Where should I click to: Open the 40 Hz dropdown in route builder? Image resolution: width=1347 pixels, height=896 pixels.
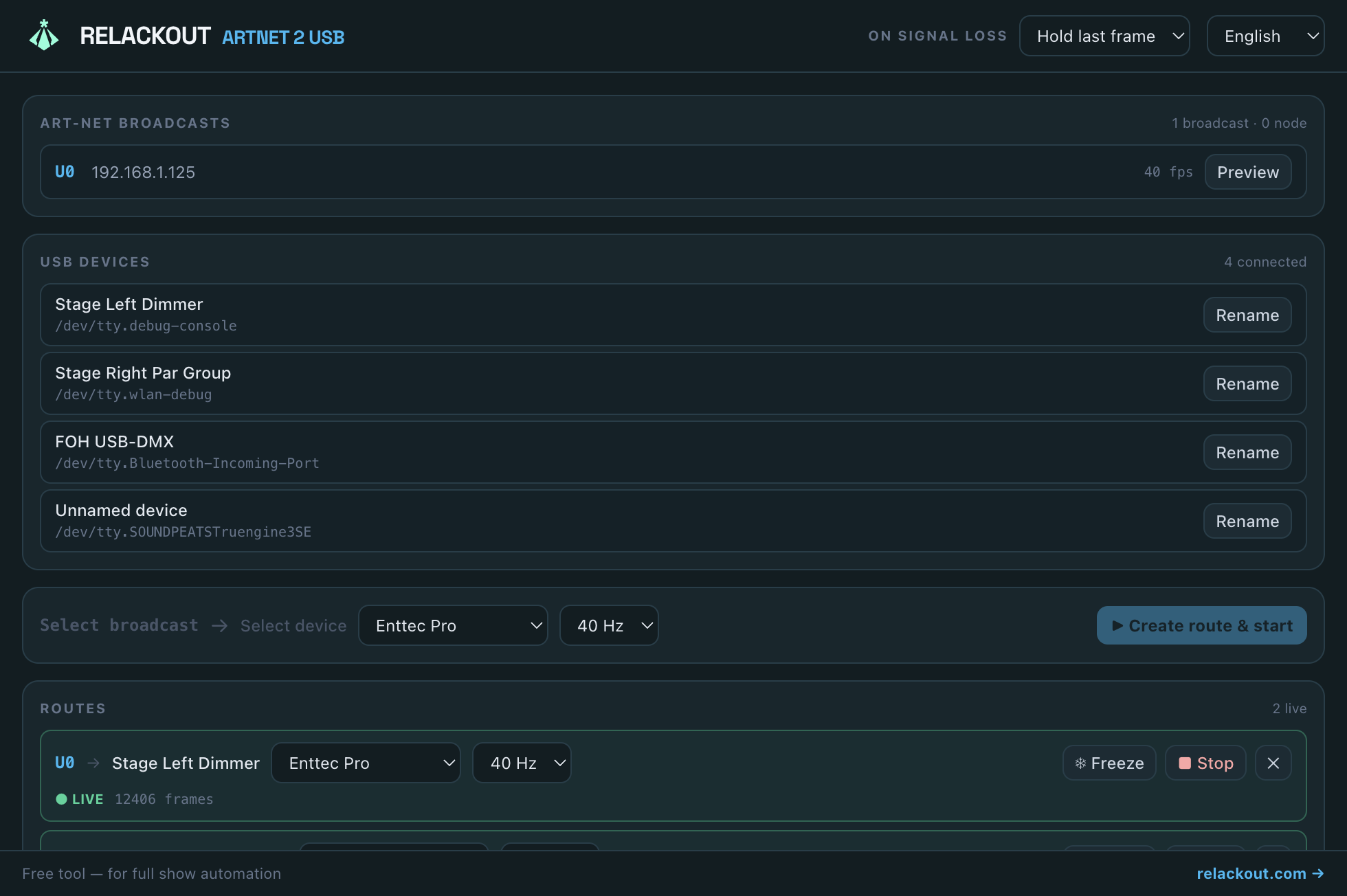tap(609, 625)
